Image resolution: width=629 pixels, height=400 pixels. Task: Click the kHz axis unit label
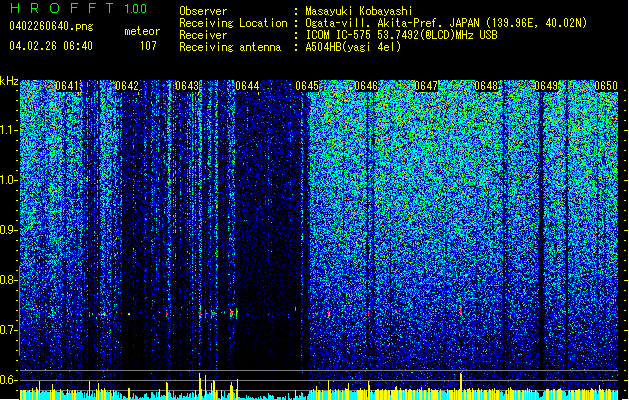[x=9, y=81]
